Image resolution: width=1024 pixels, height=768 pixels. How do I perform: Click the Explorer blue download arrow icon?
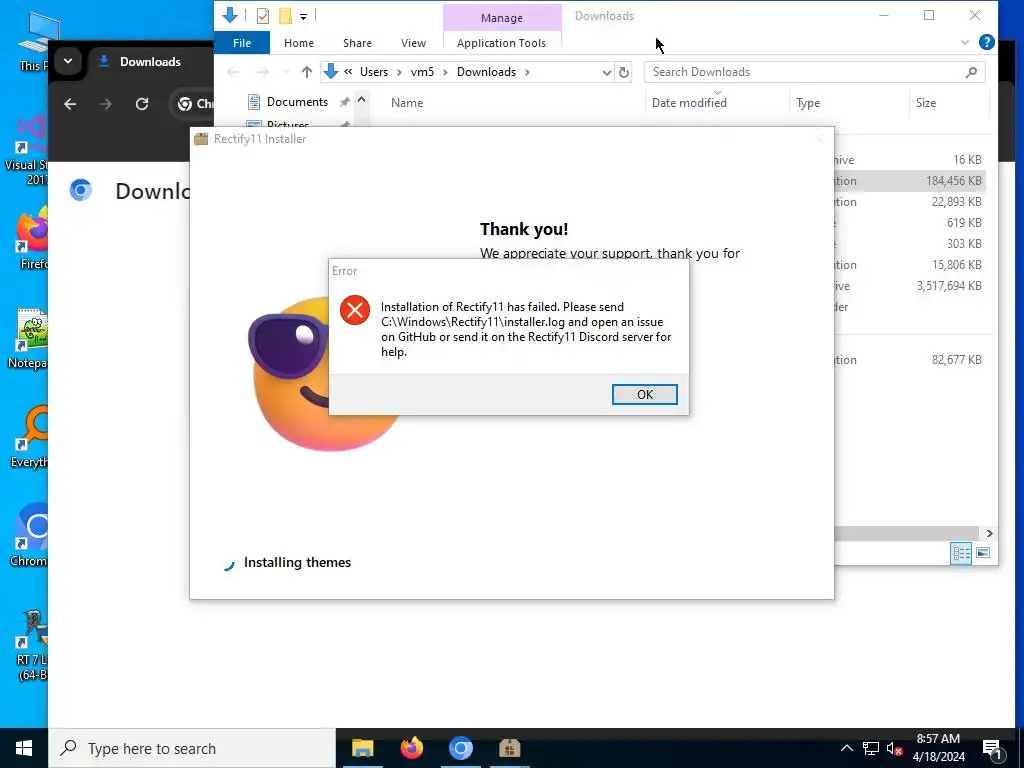click(230, 15)
